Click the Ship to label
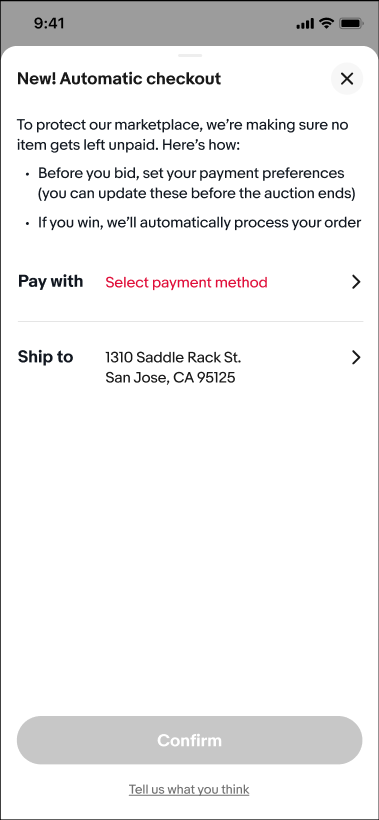 click(45, 357)
